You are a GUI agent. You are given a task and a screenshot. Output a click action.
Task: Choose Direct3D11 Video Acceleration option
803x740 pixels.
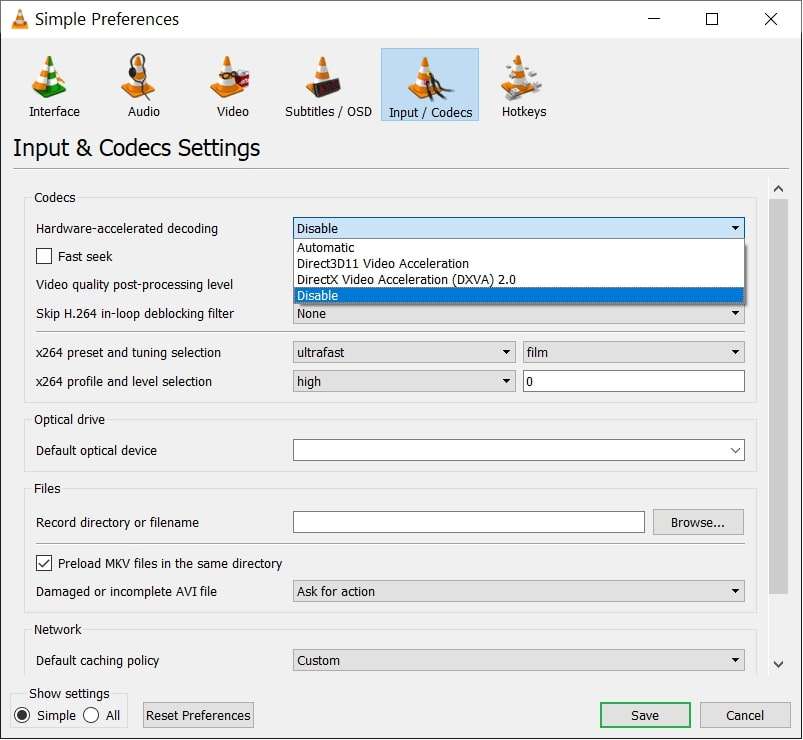point(518,263)
